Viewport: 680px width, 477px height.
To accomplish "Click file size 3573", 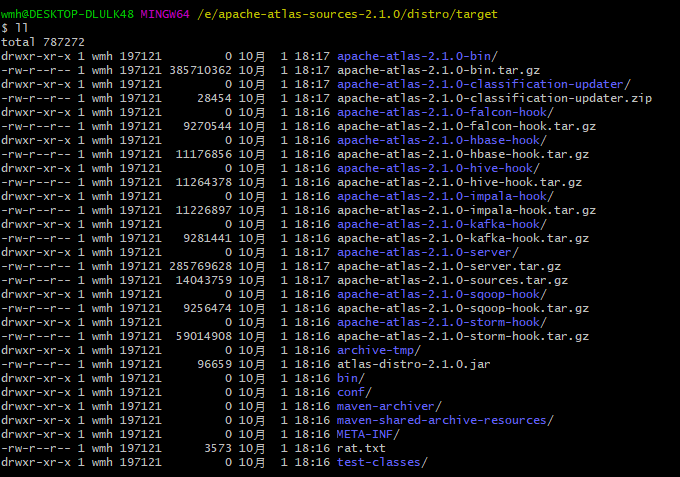I will 218,448.
